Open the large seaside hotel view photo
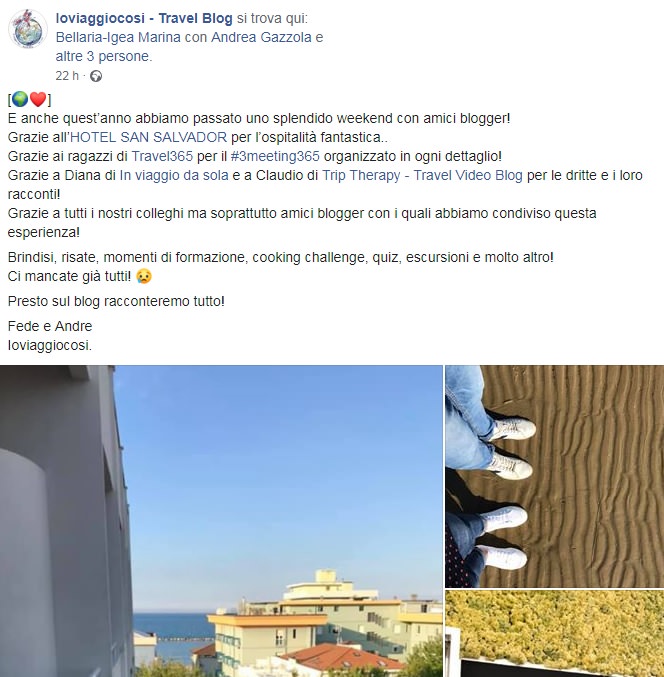Screen dimensions: 664x677 [221, 521]
